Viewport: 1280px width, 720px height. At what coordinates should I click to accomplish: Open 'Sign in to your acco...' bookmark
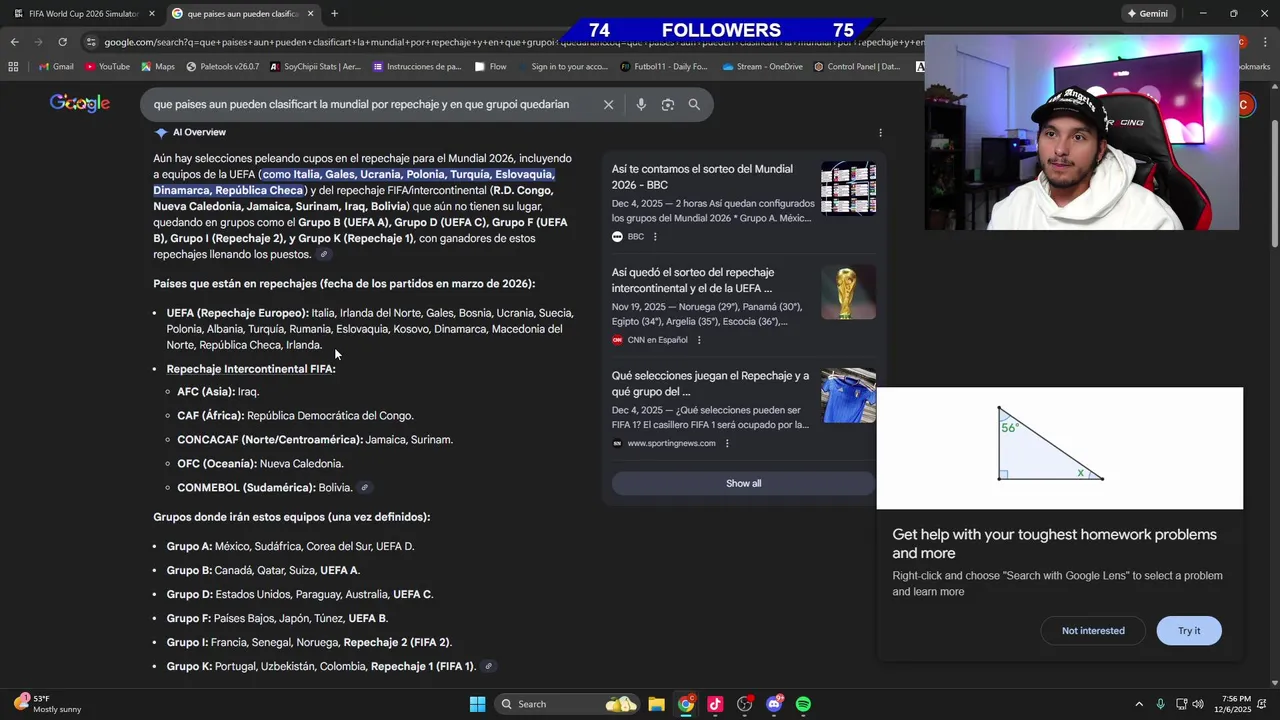click(562, 67)
